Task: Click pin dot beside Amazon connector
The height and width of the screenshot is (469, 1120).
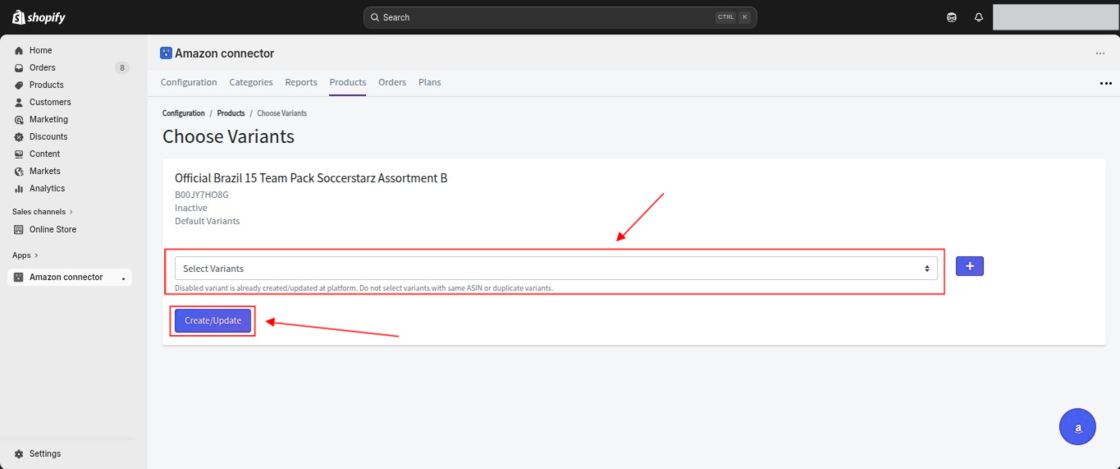Action: 124,278
